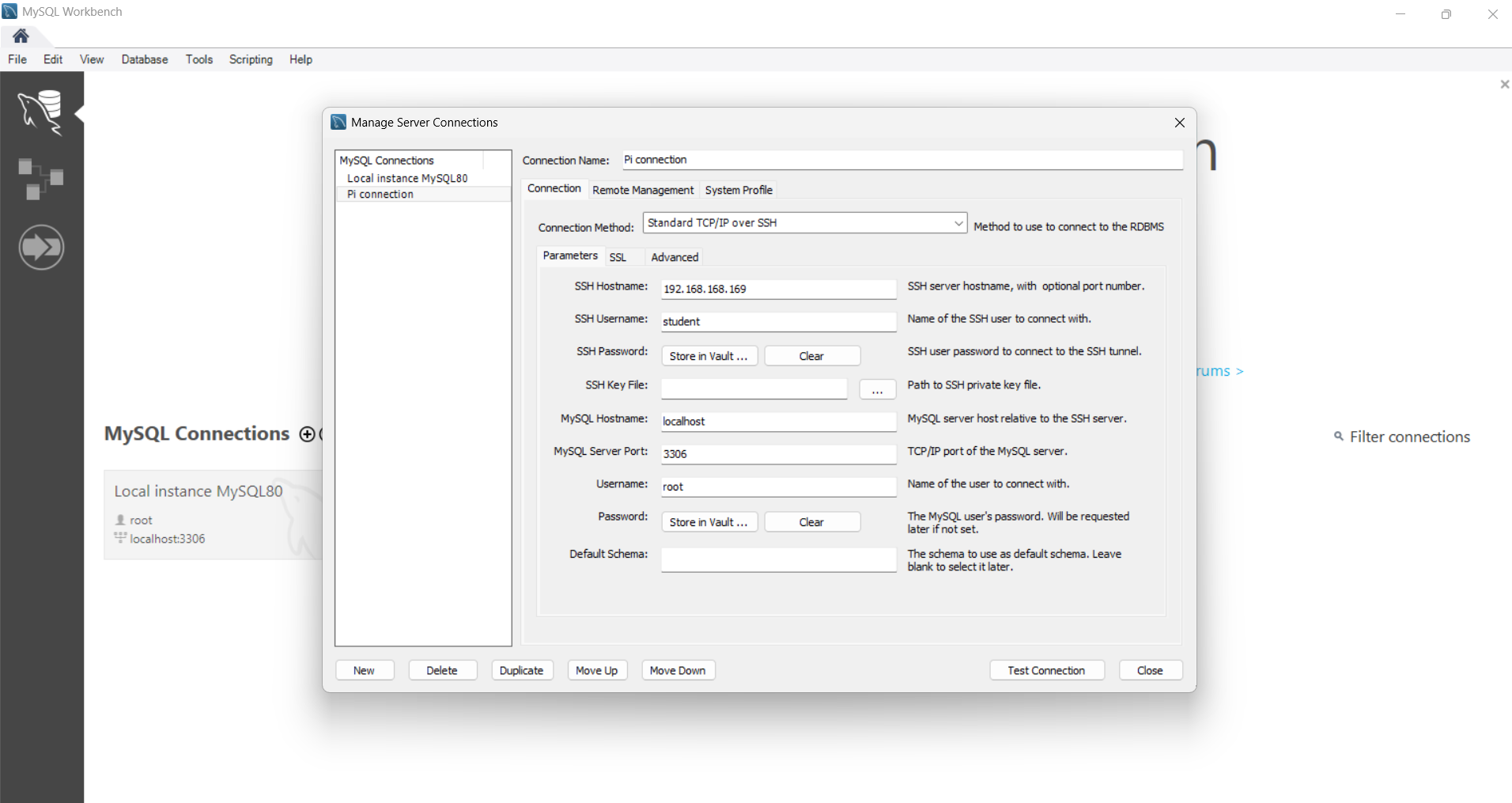The width and height of the screenshot is (1512, 803).
Task: Click the SSH Key File path field
Action: (754, 388)
